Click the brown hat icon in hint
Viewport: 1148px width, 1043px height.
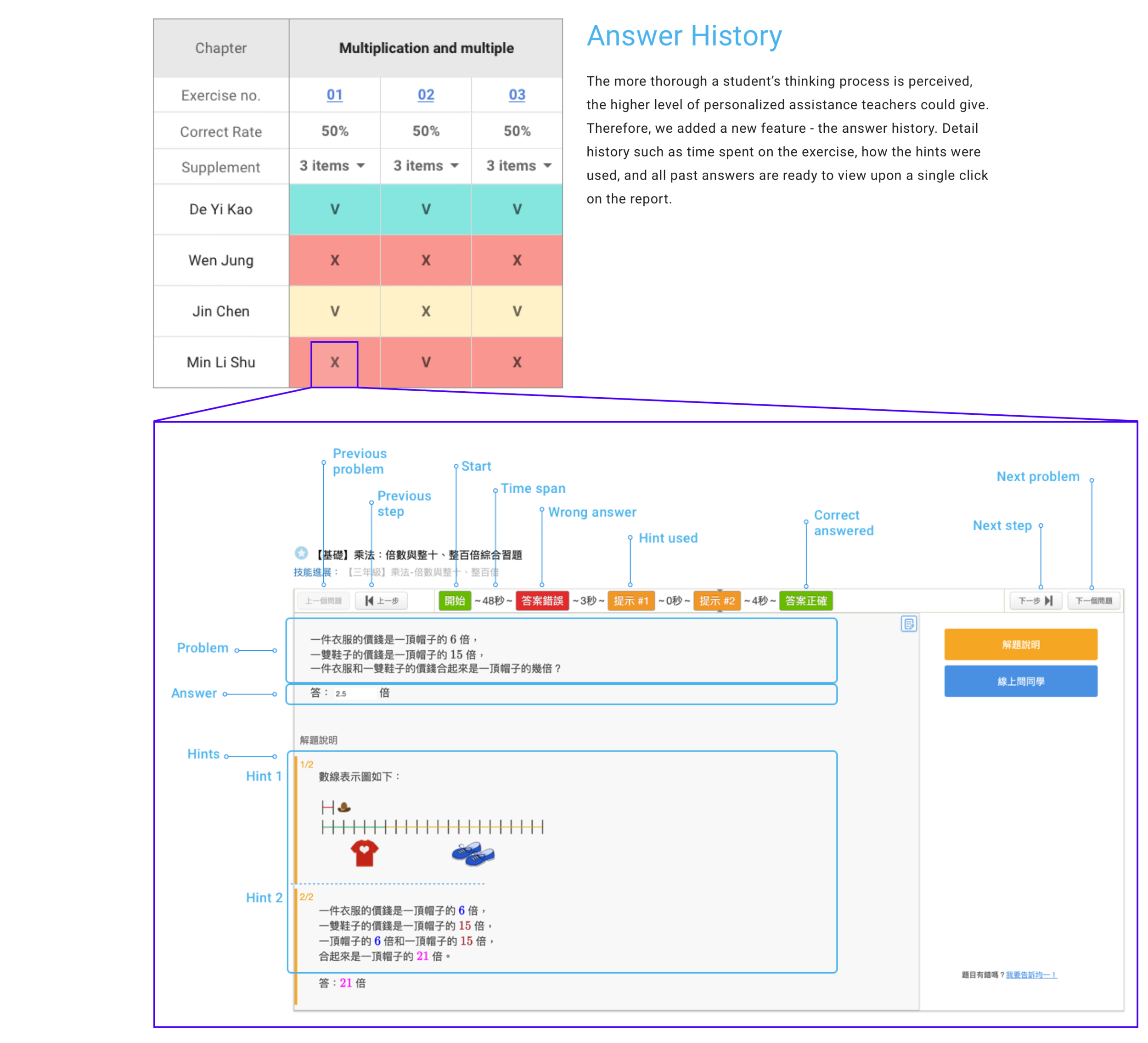[344, 806]
